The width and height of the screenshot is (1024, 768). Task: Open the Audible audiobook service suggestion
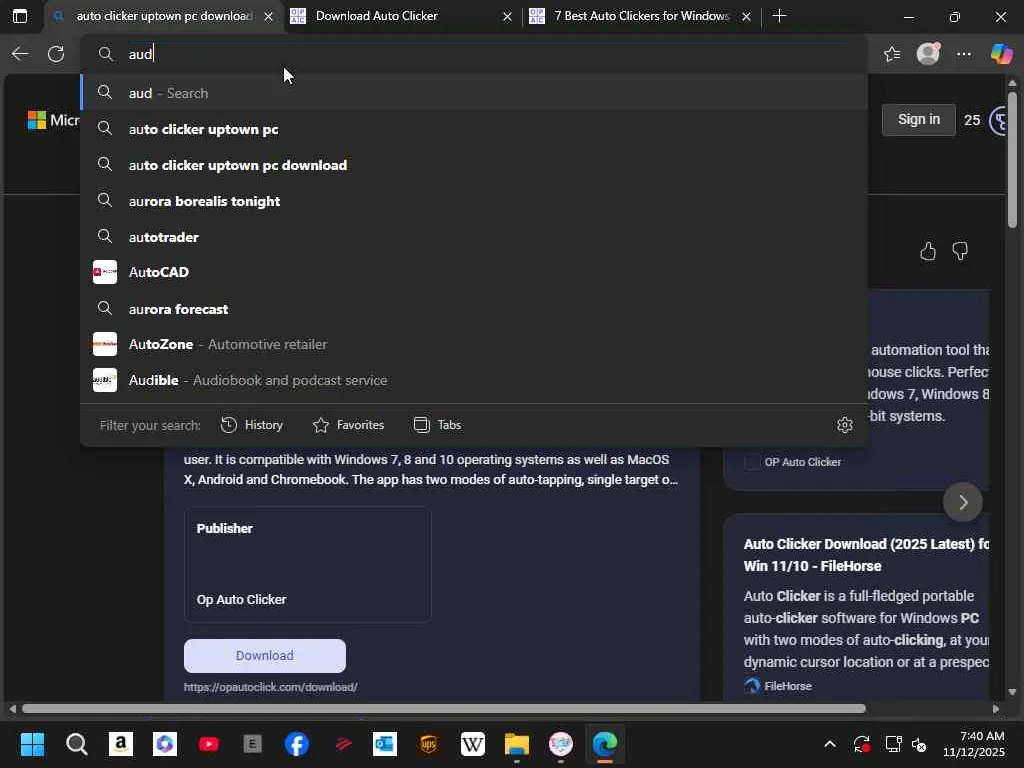pyautogui.click(x=474, y=380)
